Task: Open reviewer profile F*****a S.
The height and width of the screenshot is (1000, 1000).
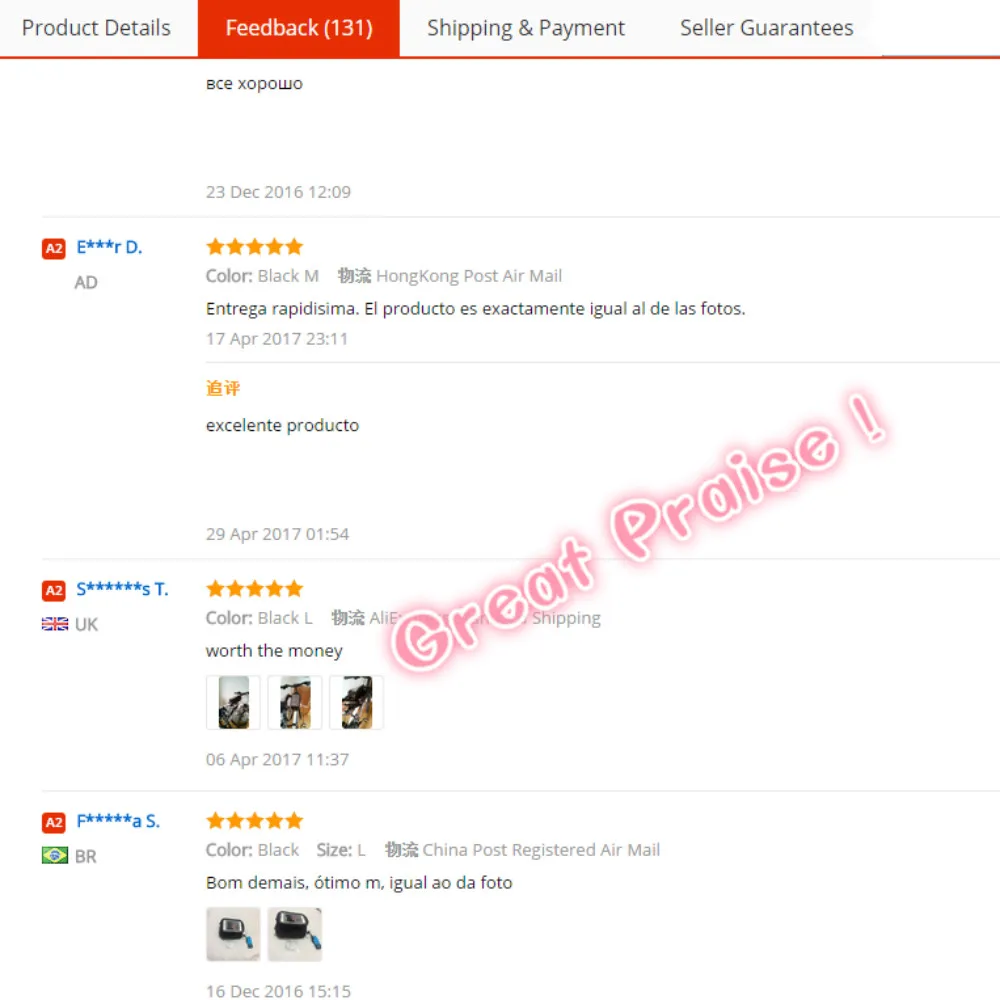Action: pyautogui.click(x=118, y=821)
